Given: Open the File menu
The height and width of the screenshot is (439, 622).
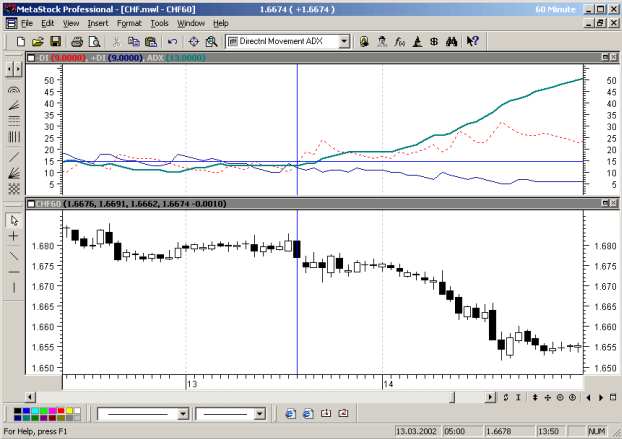Looking at the screenshot, I should [27, 23].
